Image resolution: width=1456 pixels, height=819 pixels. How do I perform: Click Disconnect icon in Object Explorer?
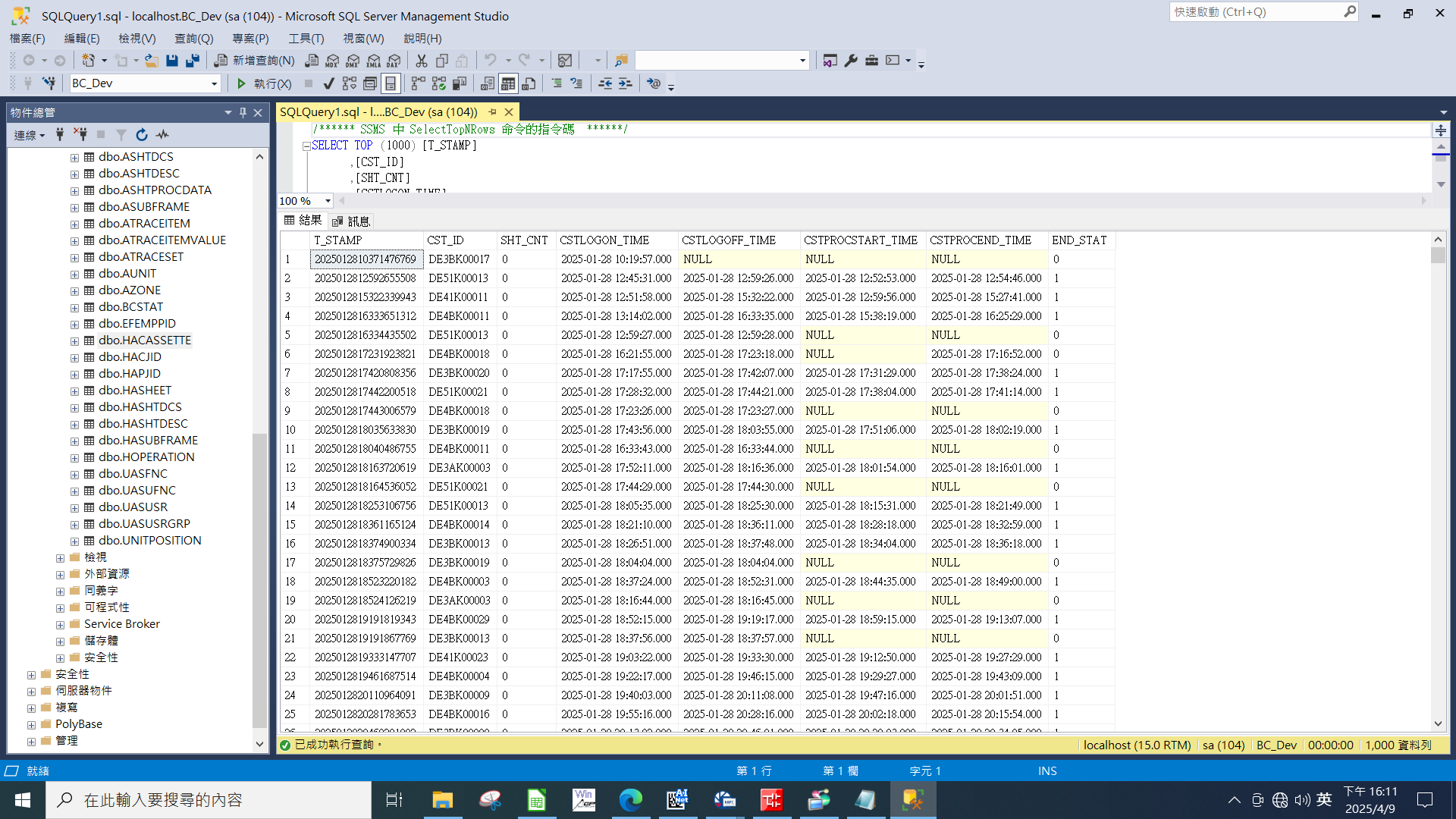[x=80, y=135]
